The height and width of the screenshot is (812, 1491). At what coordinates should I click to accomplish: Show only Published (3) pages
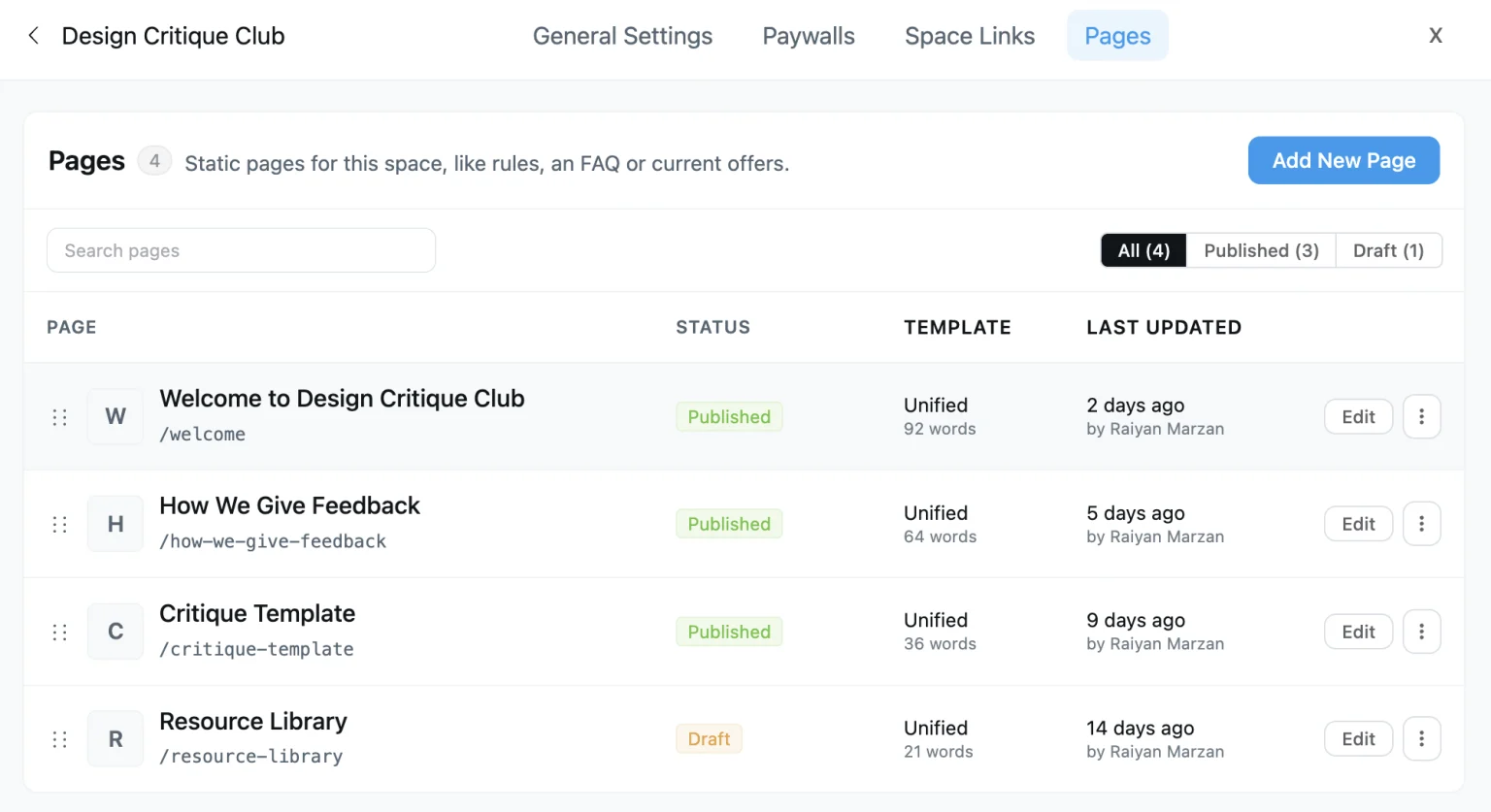pos(1261,250)
